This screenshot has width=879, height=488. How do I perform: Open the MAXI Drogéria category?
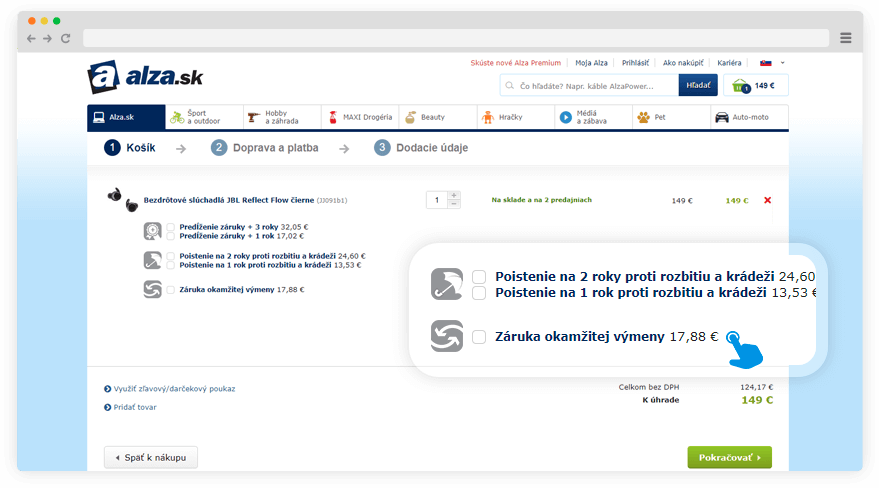(x=360, y=117)
